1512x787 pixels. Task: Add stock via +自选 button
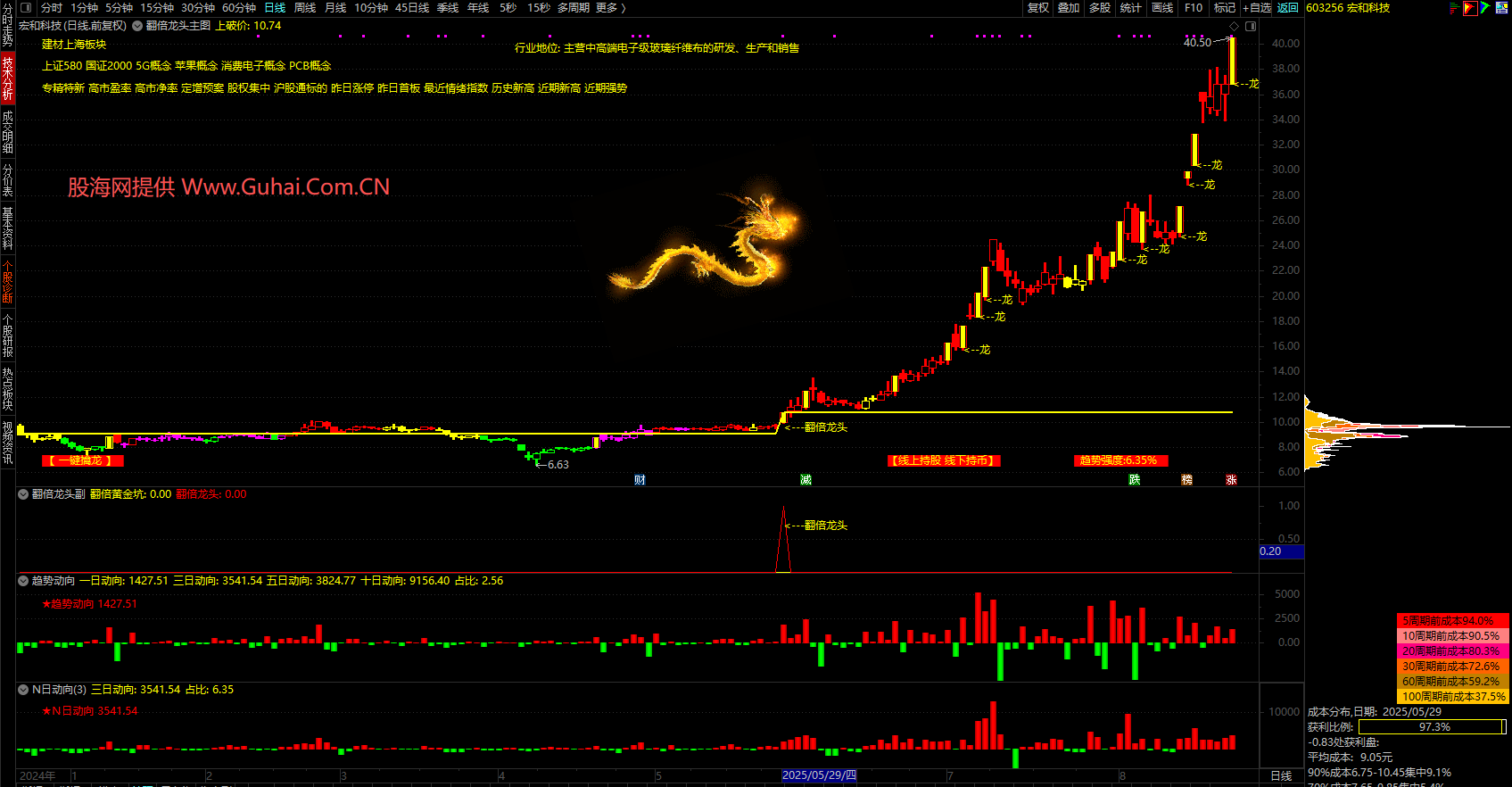point(1257,7)
